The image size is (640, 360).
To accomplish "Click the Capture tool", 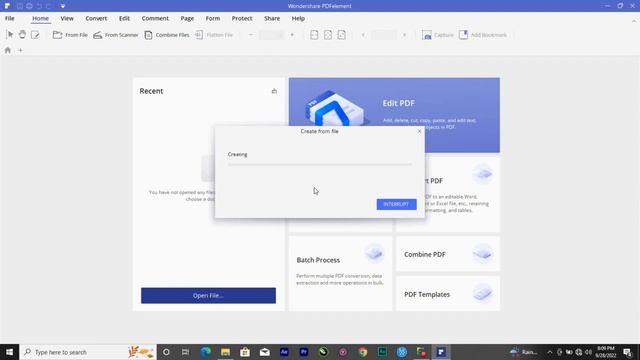I will coord(438,35).
